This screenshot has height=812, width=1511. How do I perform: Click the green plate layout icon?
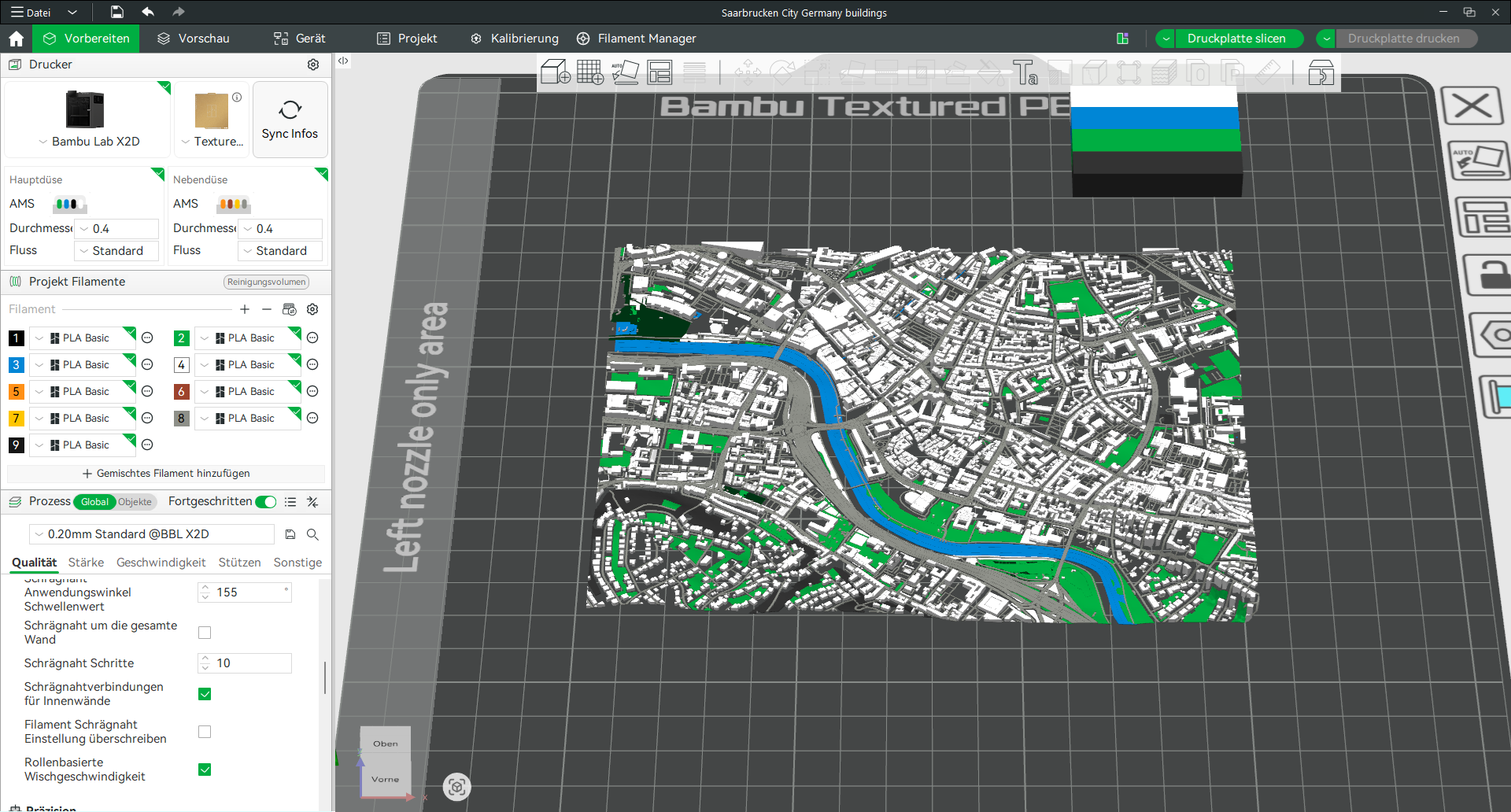[x=1123, y=39]
